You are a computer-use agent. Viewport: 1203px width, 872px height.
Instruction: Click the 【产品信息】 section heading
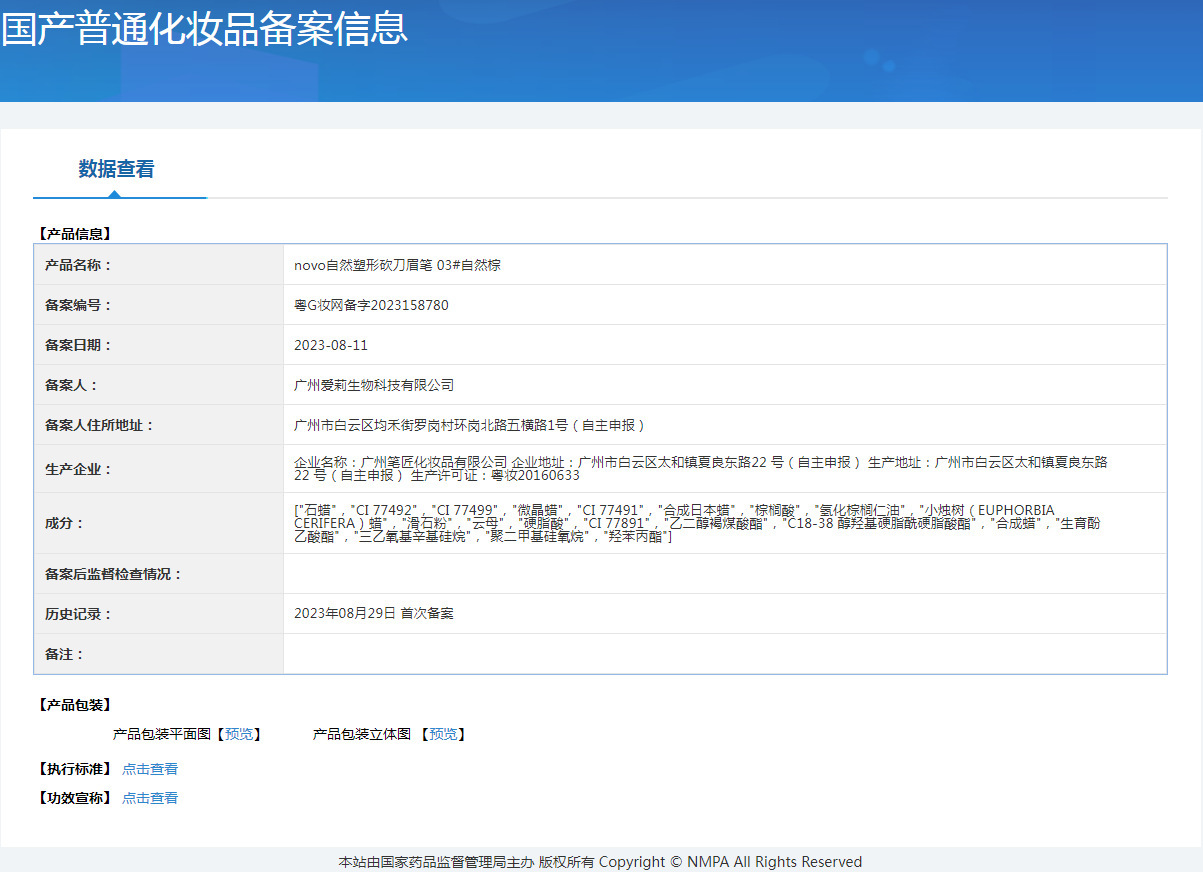click(x=73, y=234)
